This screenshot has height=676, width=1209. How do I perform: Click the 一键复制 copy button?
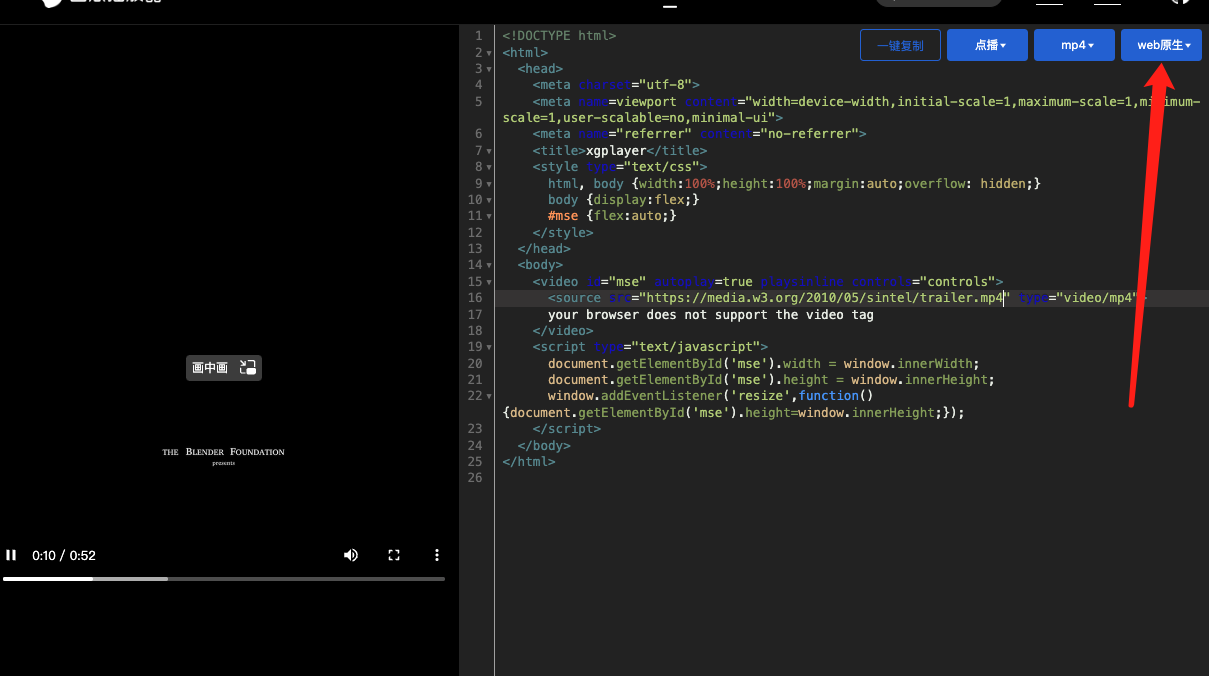(900, 45)
